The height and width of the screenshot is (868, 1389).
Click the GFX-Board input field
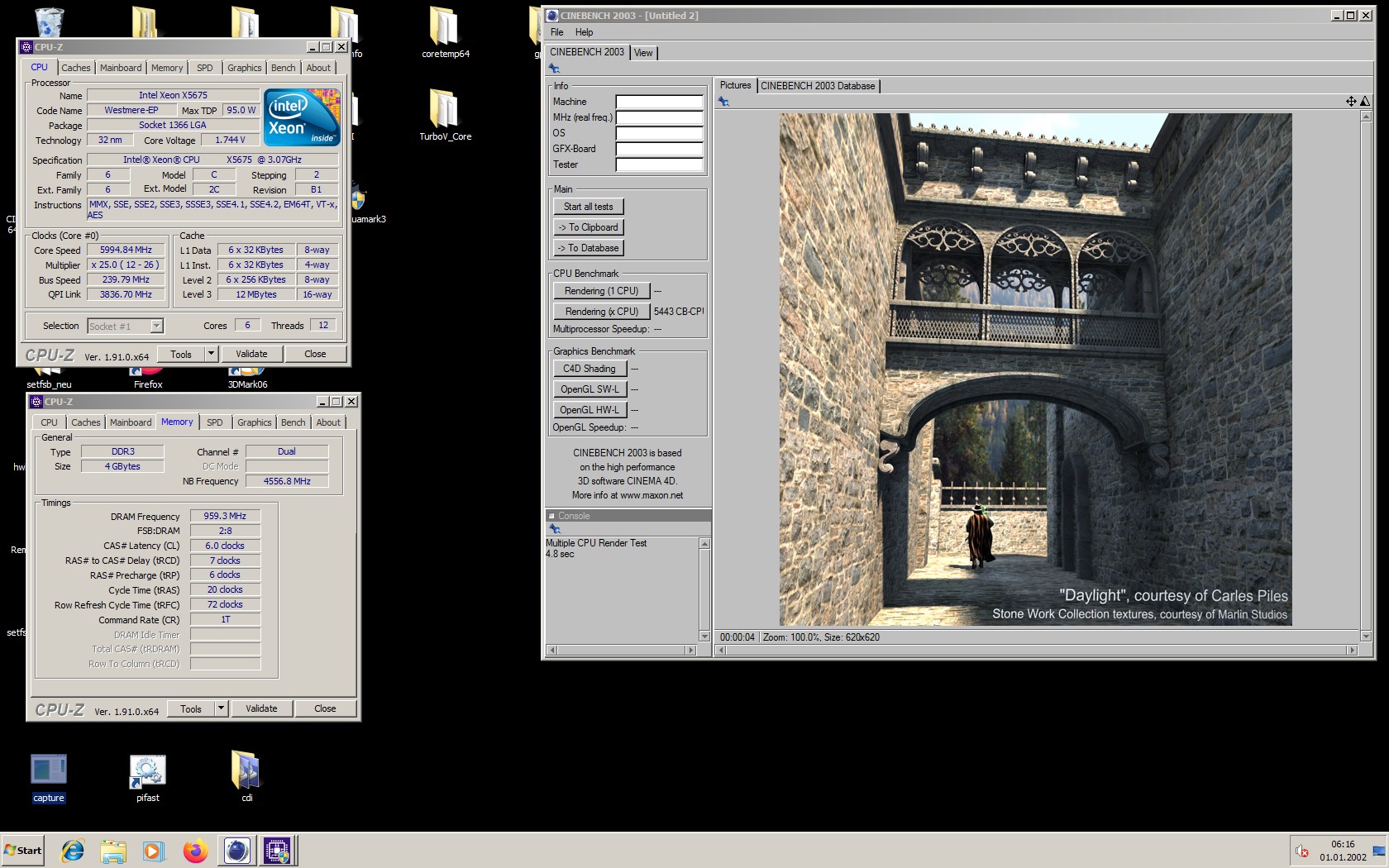pos(659,149)
